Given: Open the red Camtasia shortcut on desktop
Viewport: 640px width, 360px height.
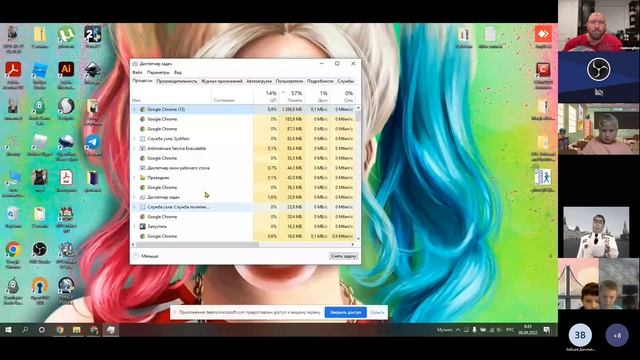Looking at the screenshot, I should click(x=543, y=75).
